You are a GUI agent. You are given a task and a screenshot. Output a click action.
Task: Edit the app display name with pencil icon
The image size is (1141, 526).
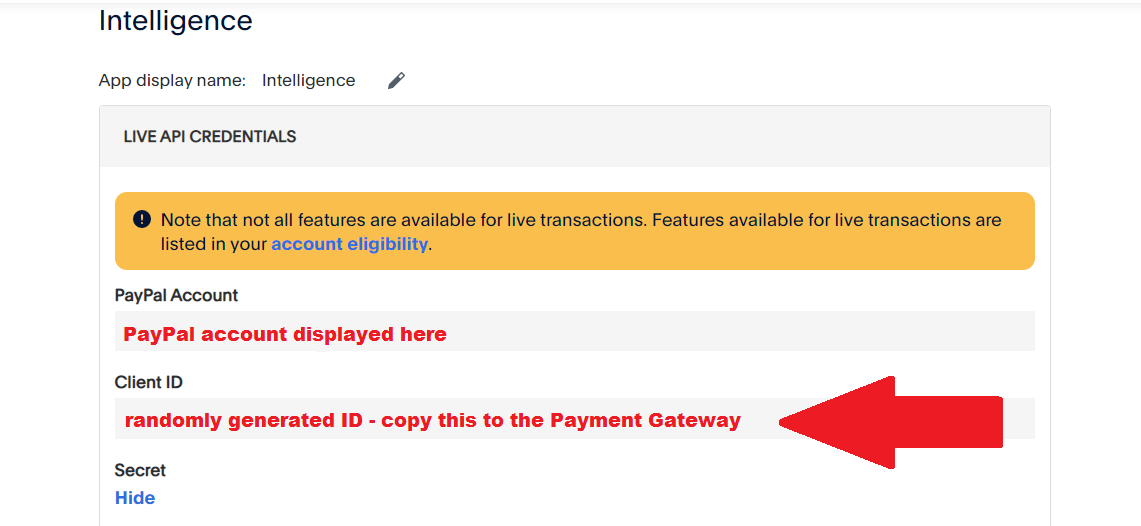[396, 81]
